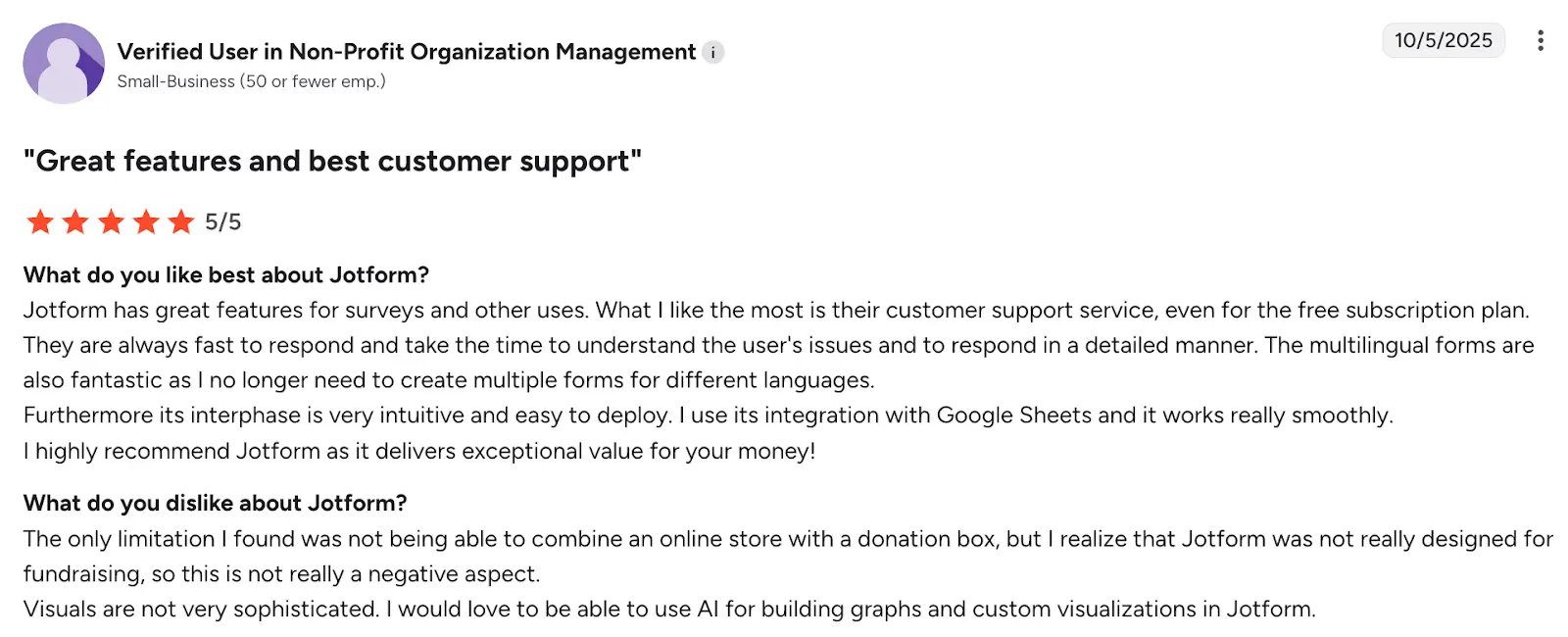
Task: Click the Small-Business company size label
Action: [x=251, y=81]
